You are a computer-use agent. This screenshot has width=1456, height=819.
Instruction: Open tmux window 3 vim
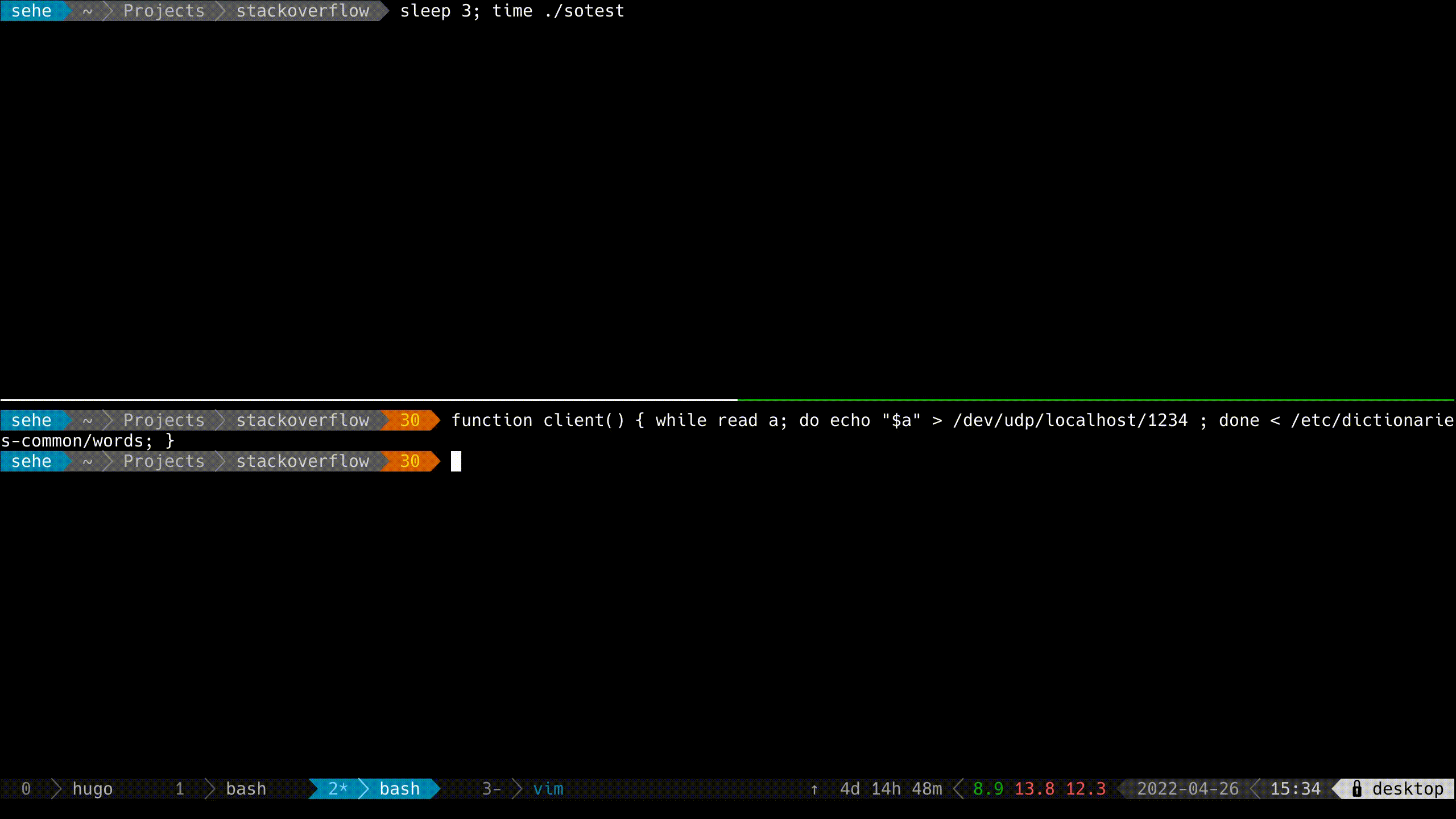(523, 789)
